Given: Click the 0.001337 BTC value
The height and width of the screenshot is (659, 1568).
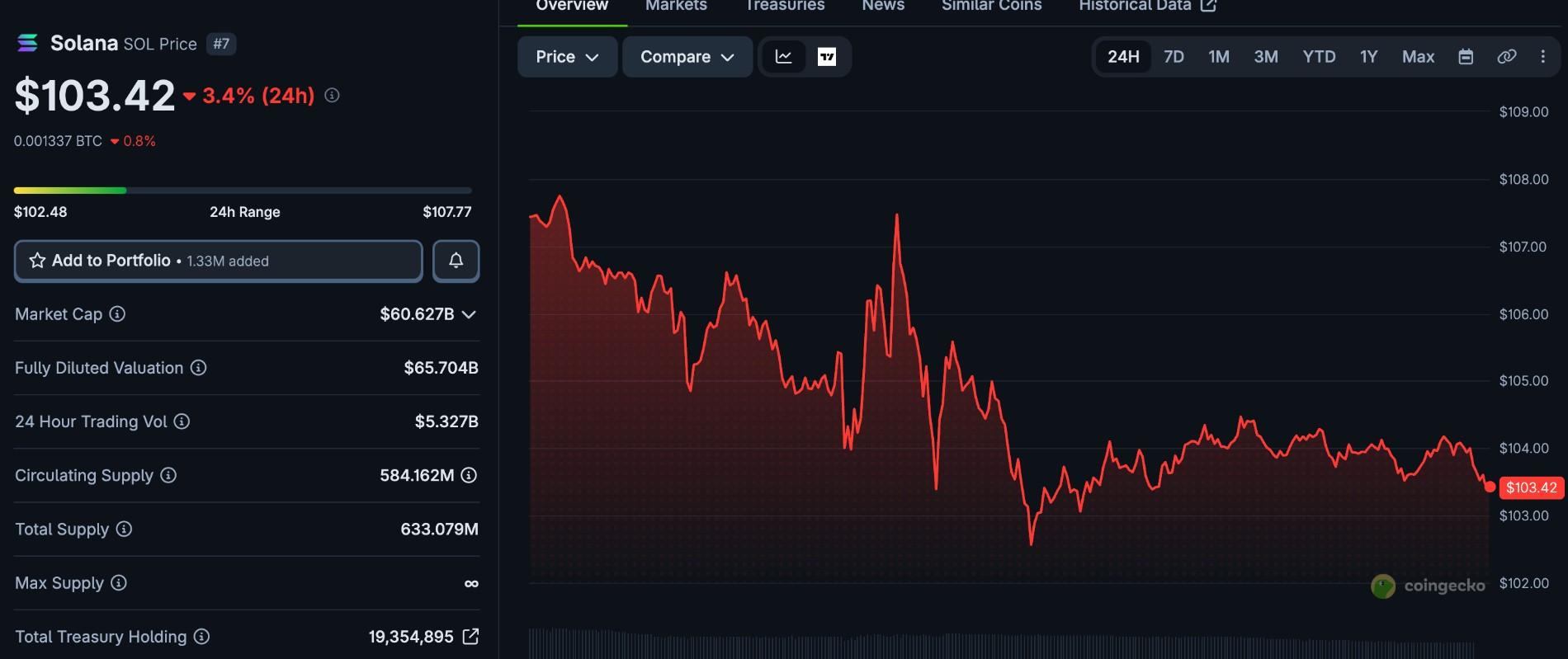Looking at the screenshot, I should (58, 141).
